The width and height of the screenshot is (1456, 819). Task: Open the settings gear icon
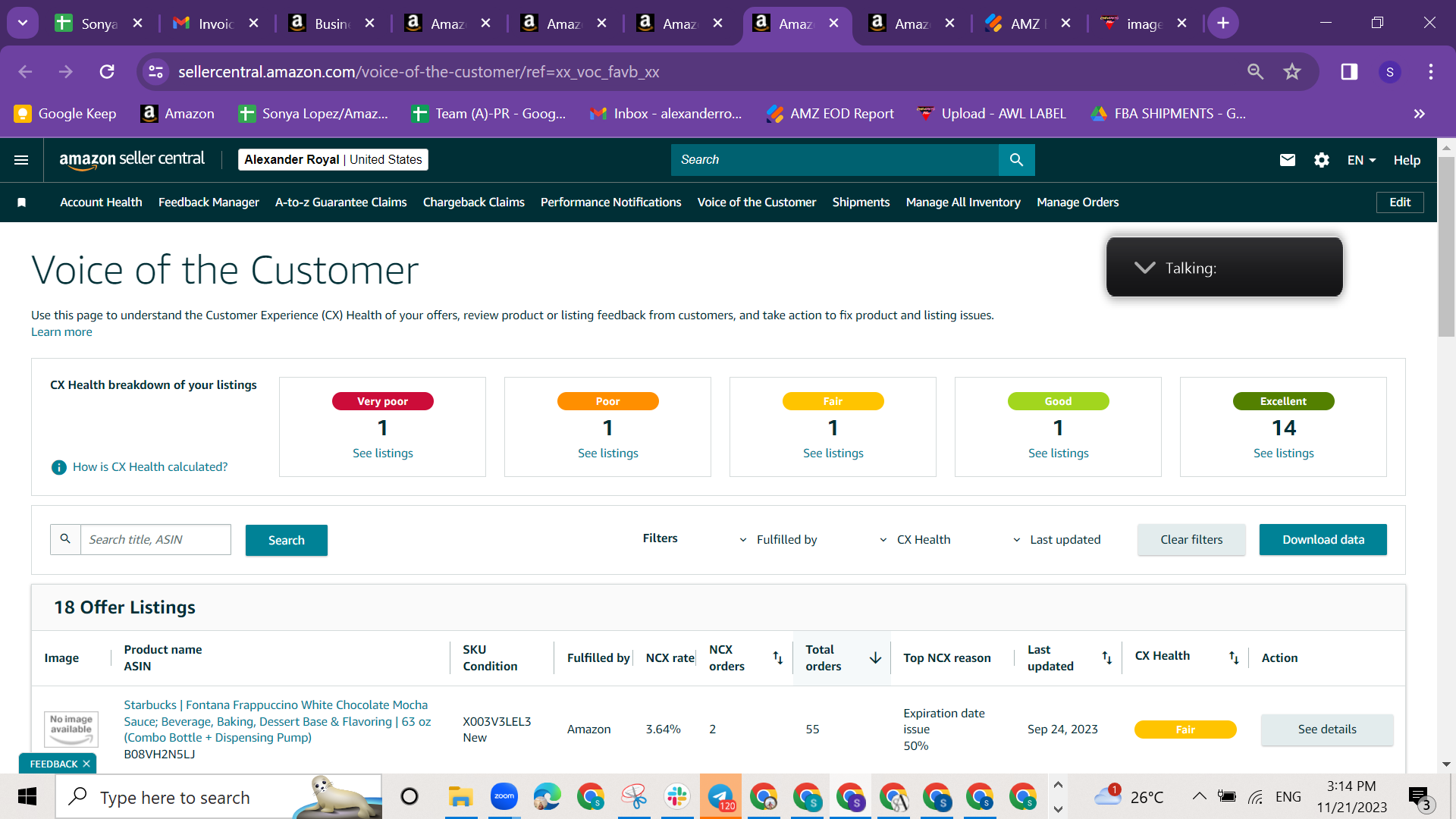[1322, 160]
